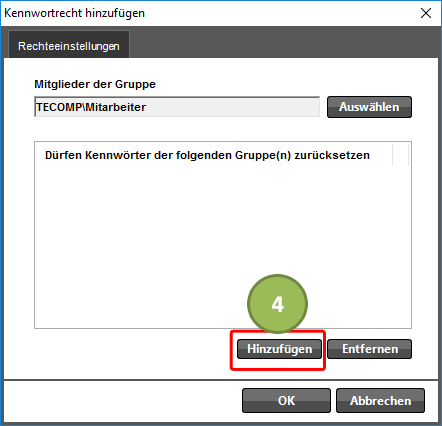Confirm the dialog with OK
Screen dimensions: 442x426
click(x=286, y=400)
